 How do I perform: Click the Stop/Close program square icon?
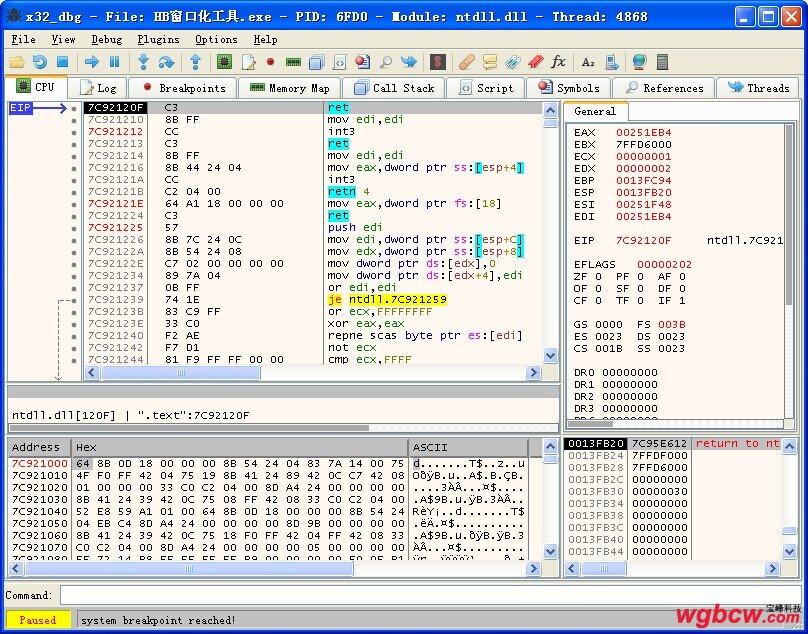click(62, 62)
